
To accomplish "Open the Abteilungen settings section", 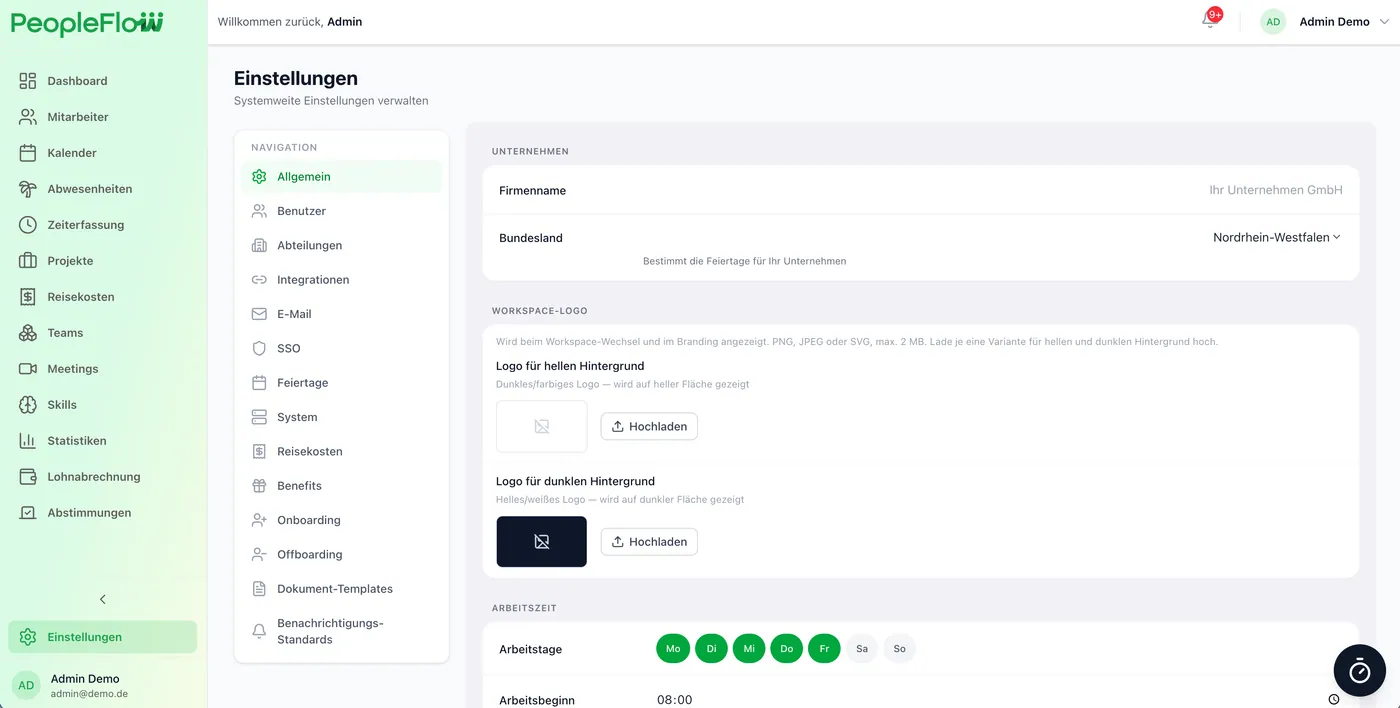I will click(x=341, y=246).
